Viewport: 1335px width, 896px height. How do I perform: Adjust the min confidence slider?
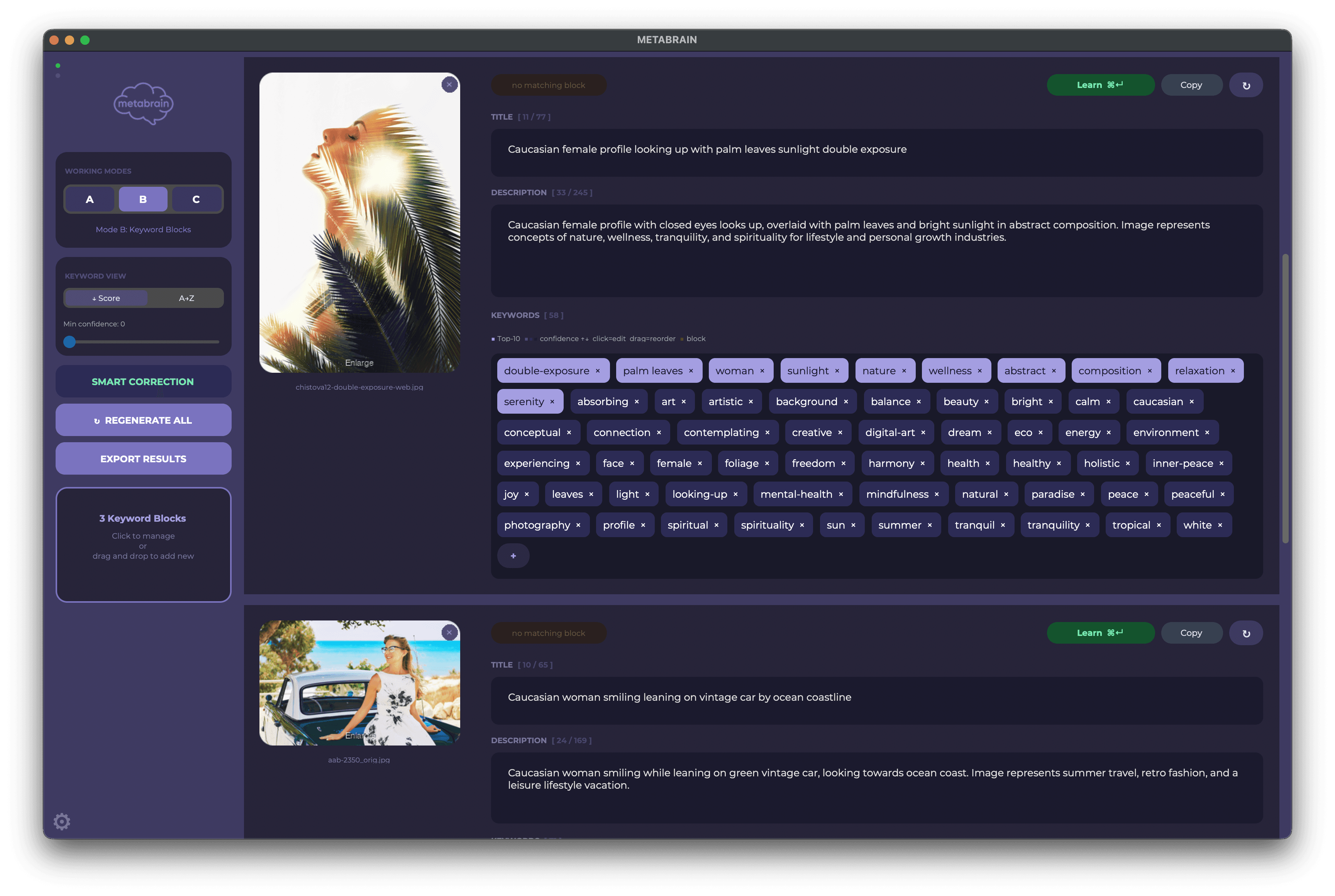pyautogui.click(x=70, y=342)
